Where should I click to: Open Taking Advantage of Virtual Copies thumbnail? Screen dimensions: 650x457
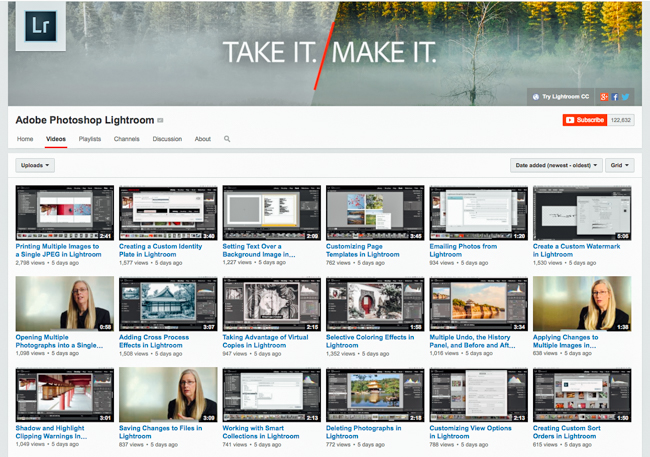[x=272, y=304]
